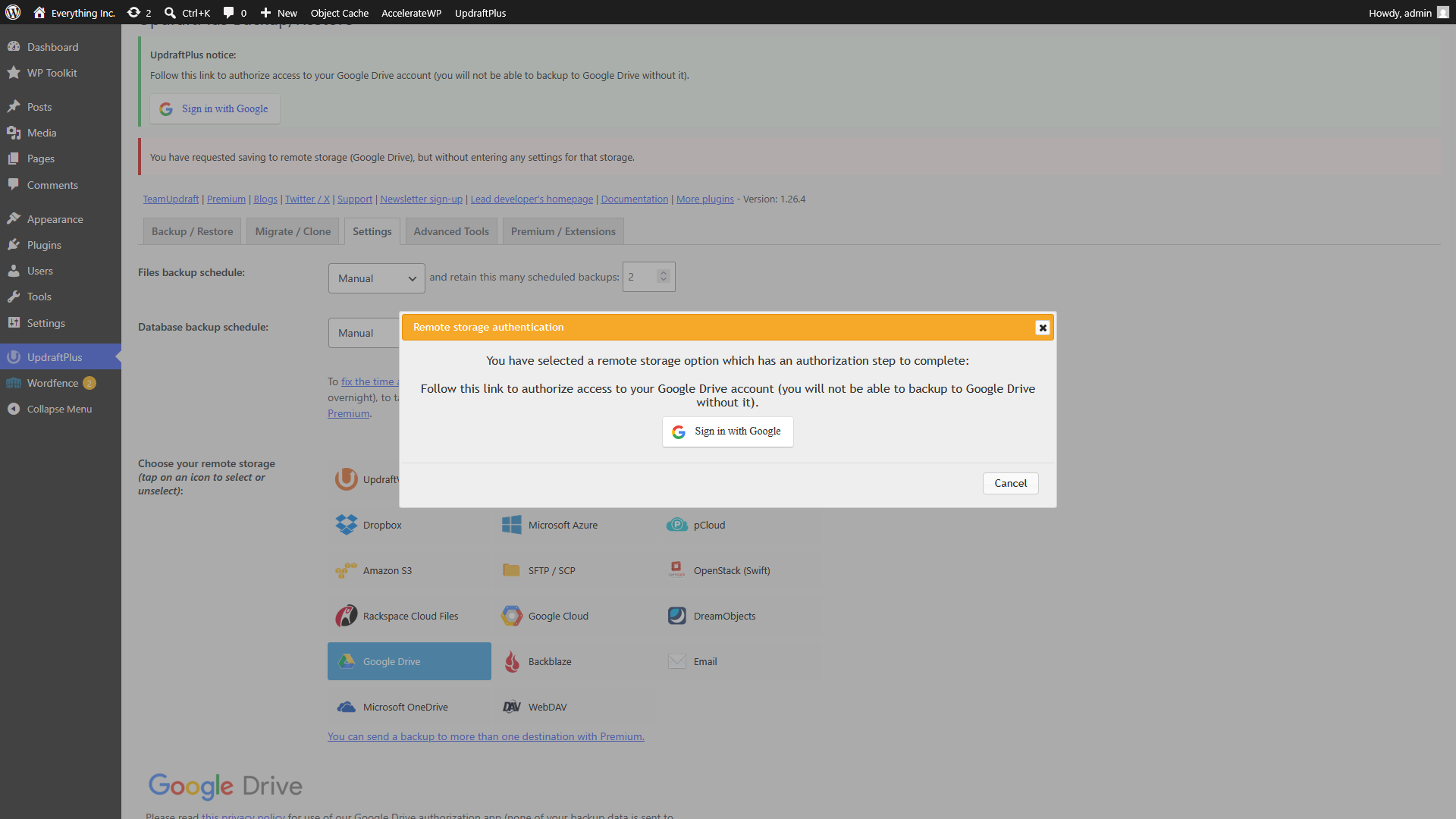
Task: Click the Wordfence notification badge 2
Action: coord(89,383)
